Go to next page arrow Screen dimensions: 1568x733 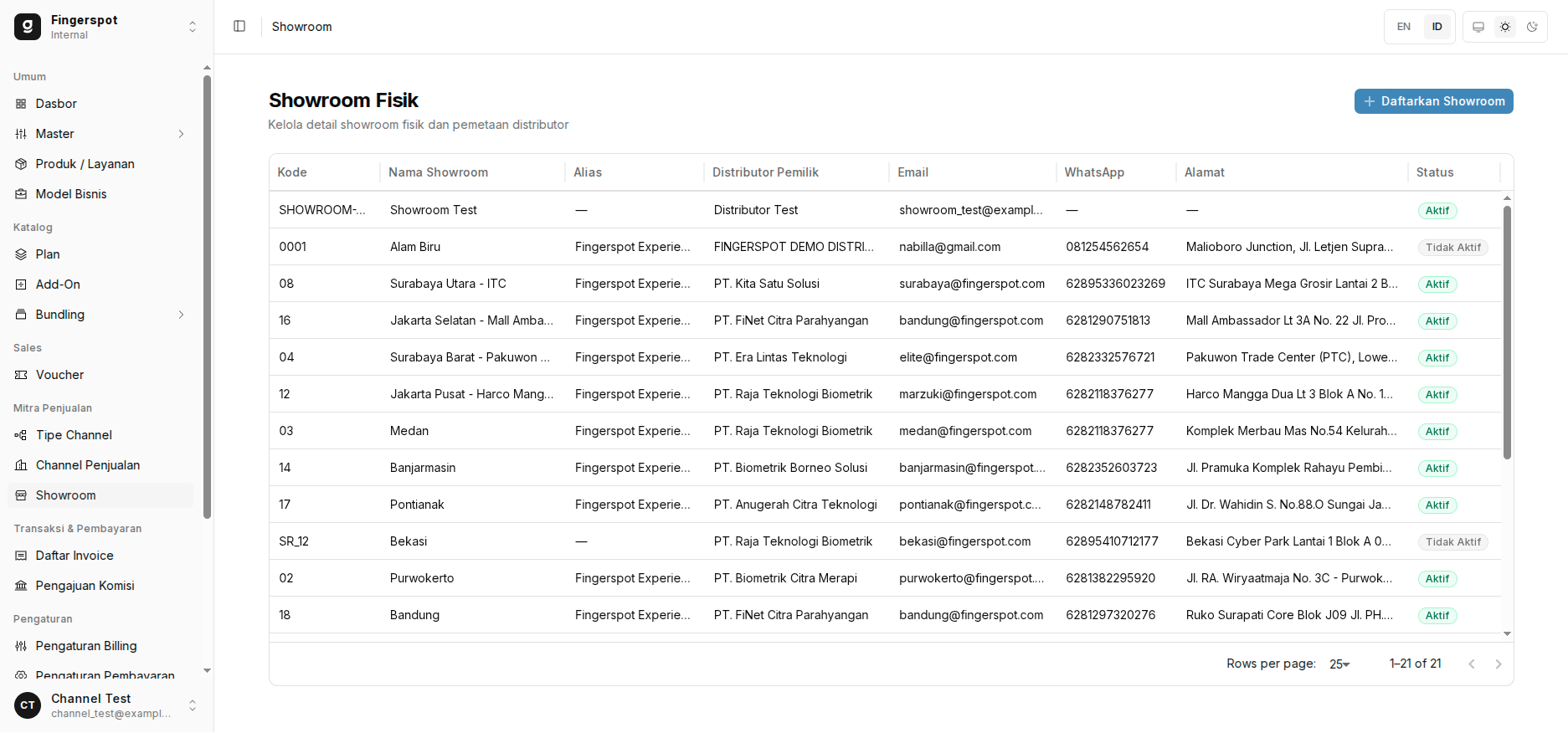tap(1499, 664)
